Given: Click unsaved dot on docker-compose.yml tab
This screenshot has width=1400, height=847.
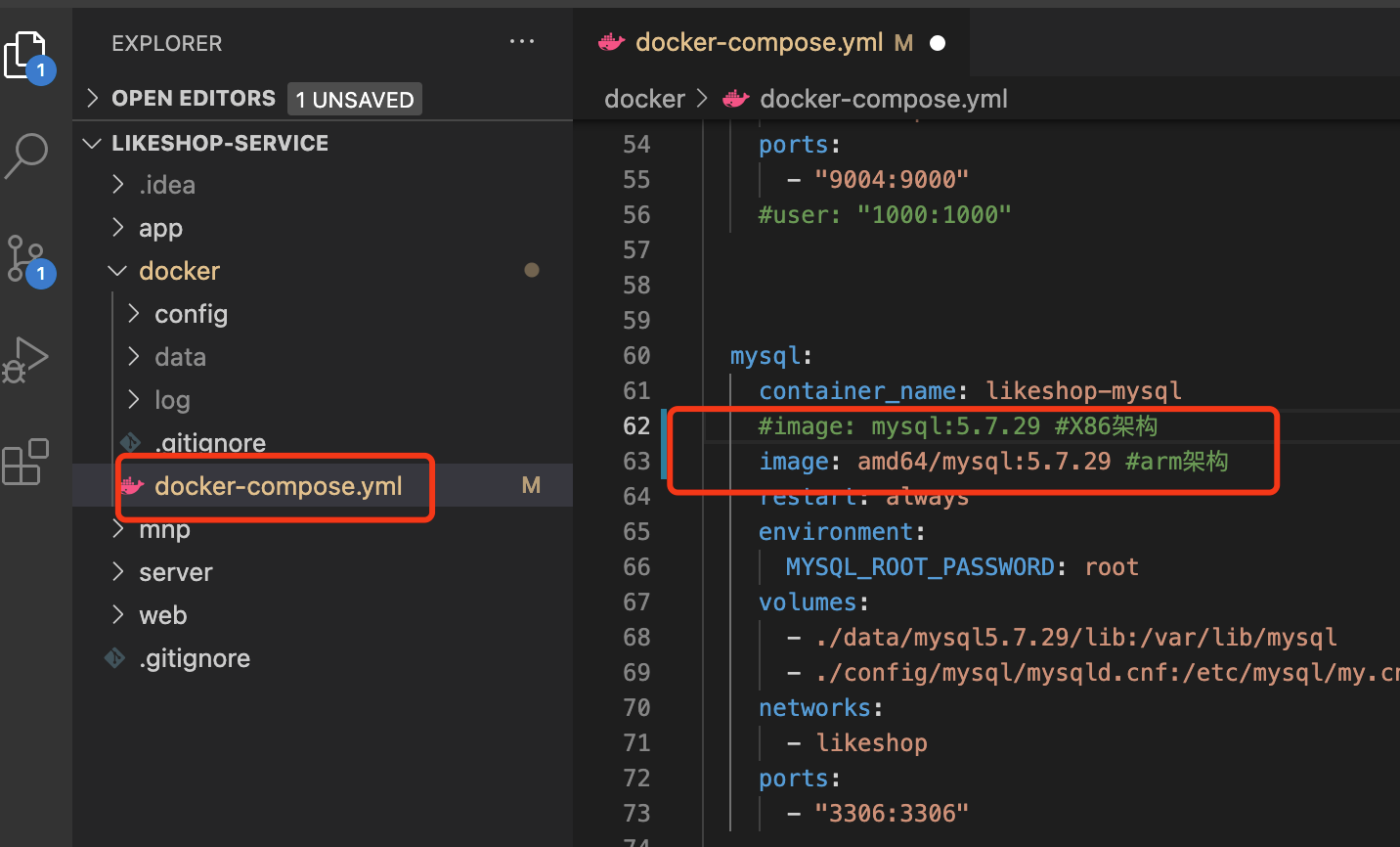Looking at the screenshot, I should pyautogui.click(x=938, y=43).
